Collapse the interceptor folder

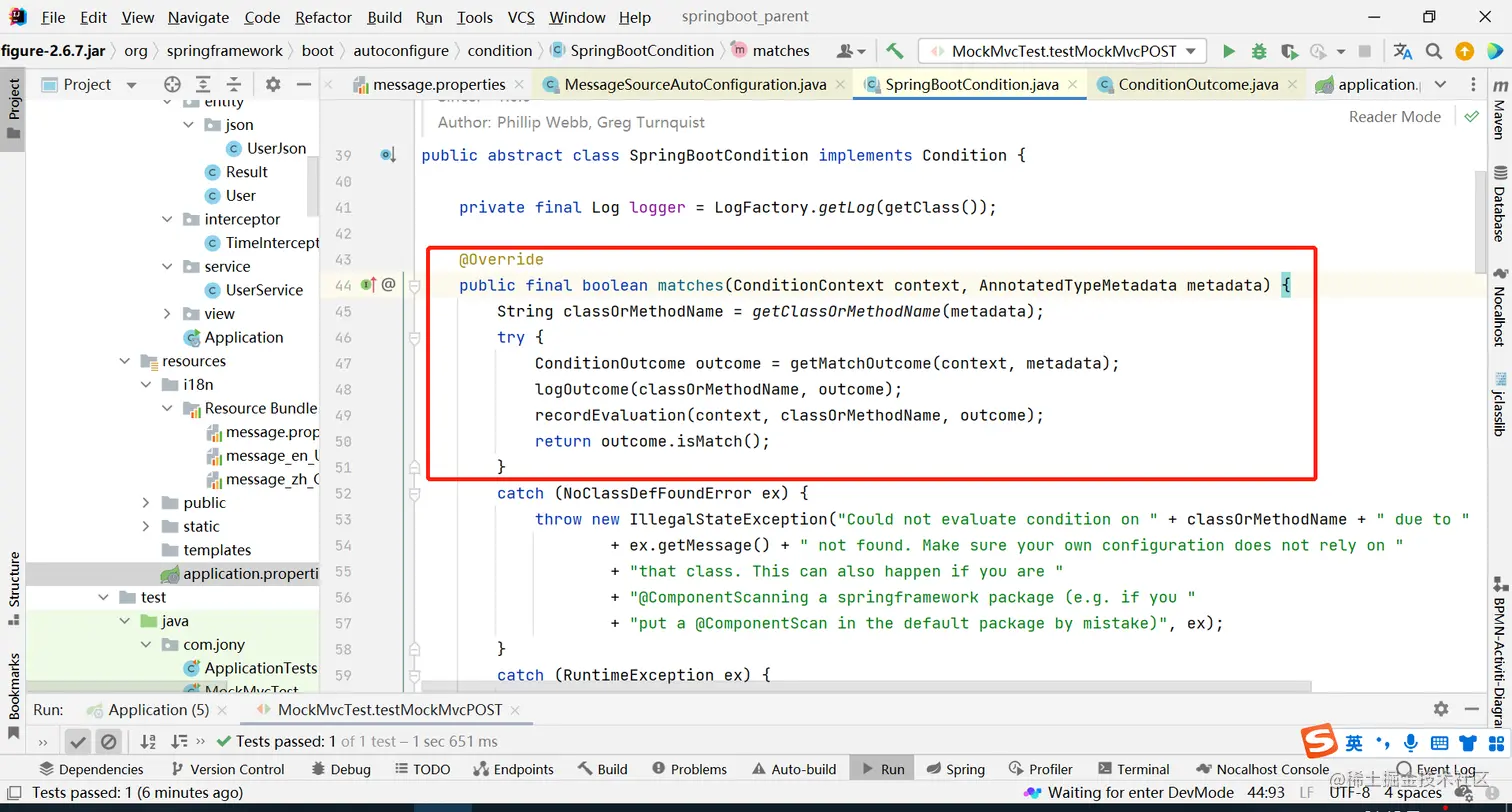pyautogui.click(x=167, y=219)
